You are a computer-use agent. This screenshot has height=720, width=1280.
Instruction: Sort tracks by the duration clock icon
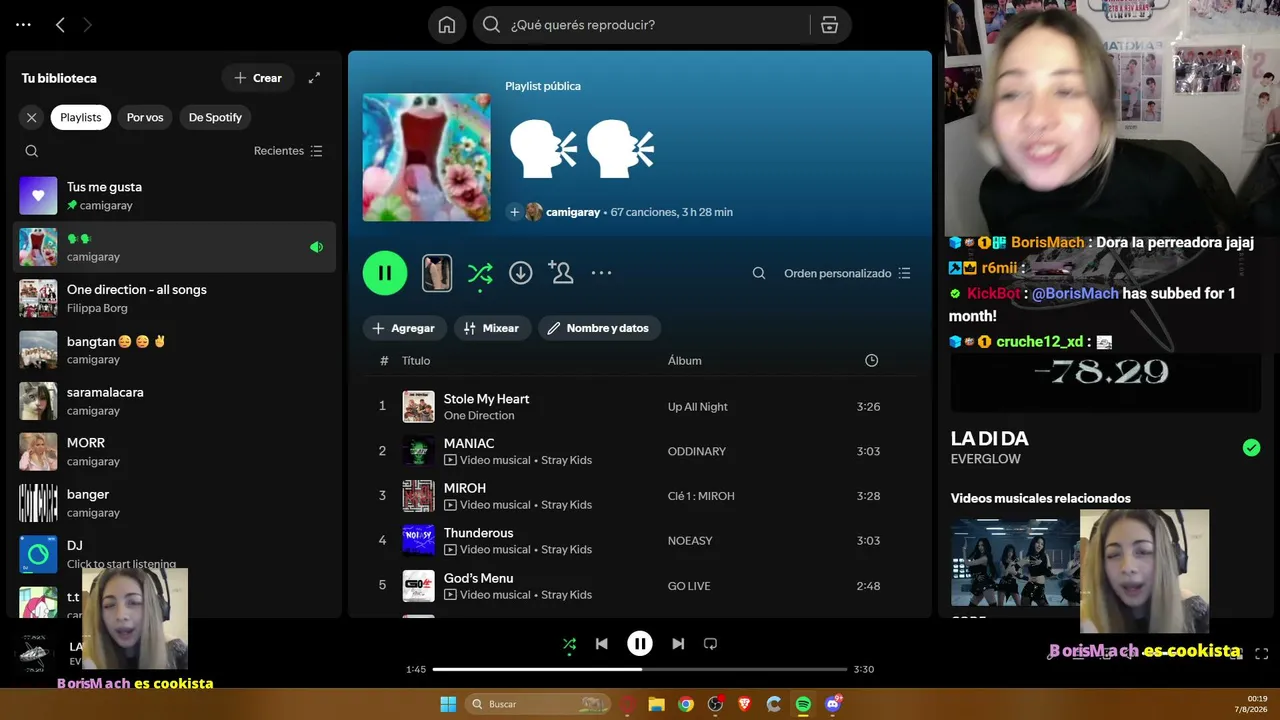[x=871, y=361]
